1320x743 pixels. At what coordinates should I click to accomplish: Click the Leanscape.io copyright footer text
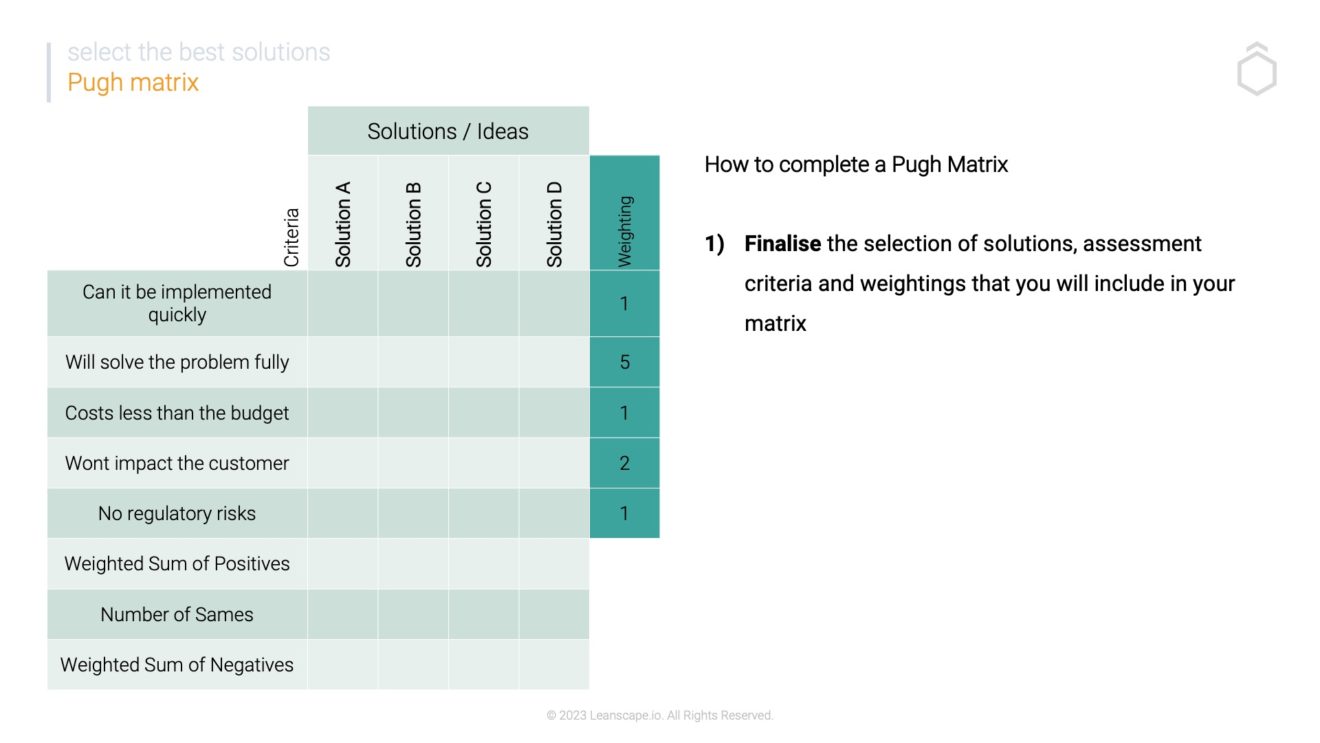click(x=660, y=715)
